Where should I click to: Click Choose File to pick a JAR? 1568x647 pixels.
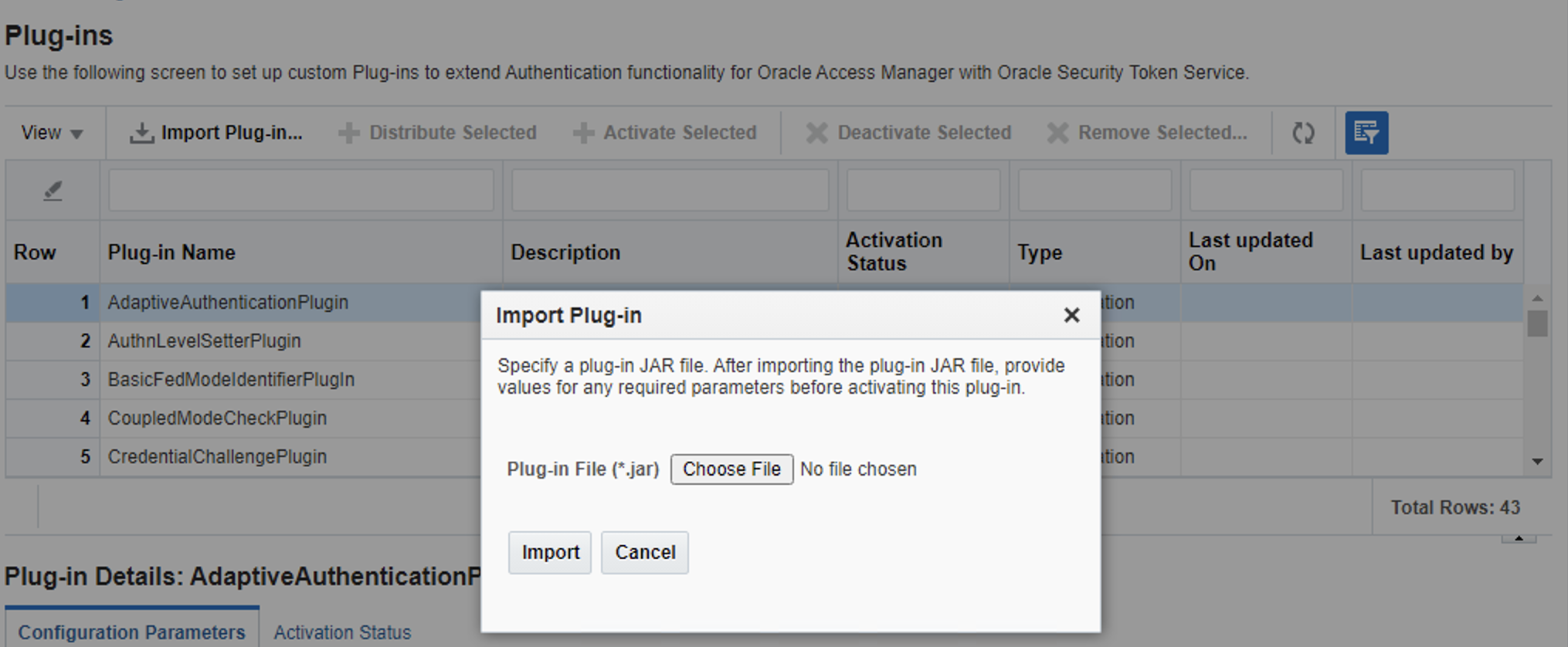(731, 469)
